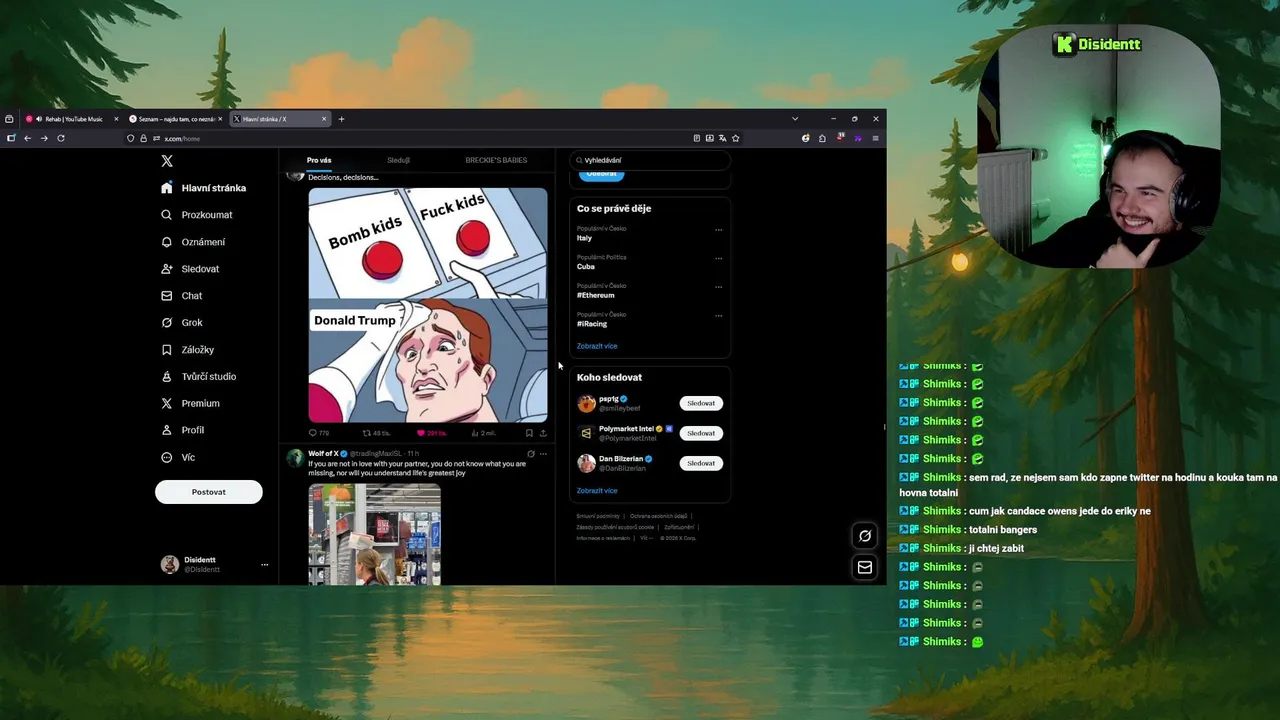Go to Profil in the sidebar
This screenshot has width=1280, height=720.
[x=182, y=430]
